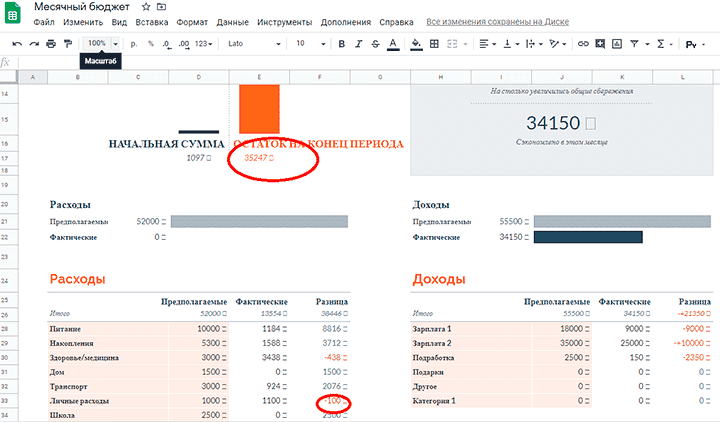Open the font size 10 dropdown

tap(308, 44)
